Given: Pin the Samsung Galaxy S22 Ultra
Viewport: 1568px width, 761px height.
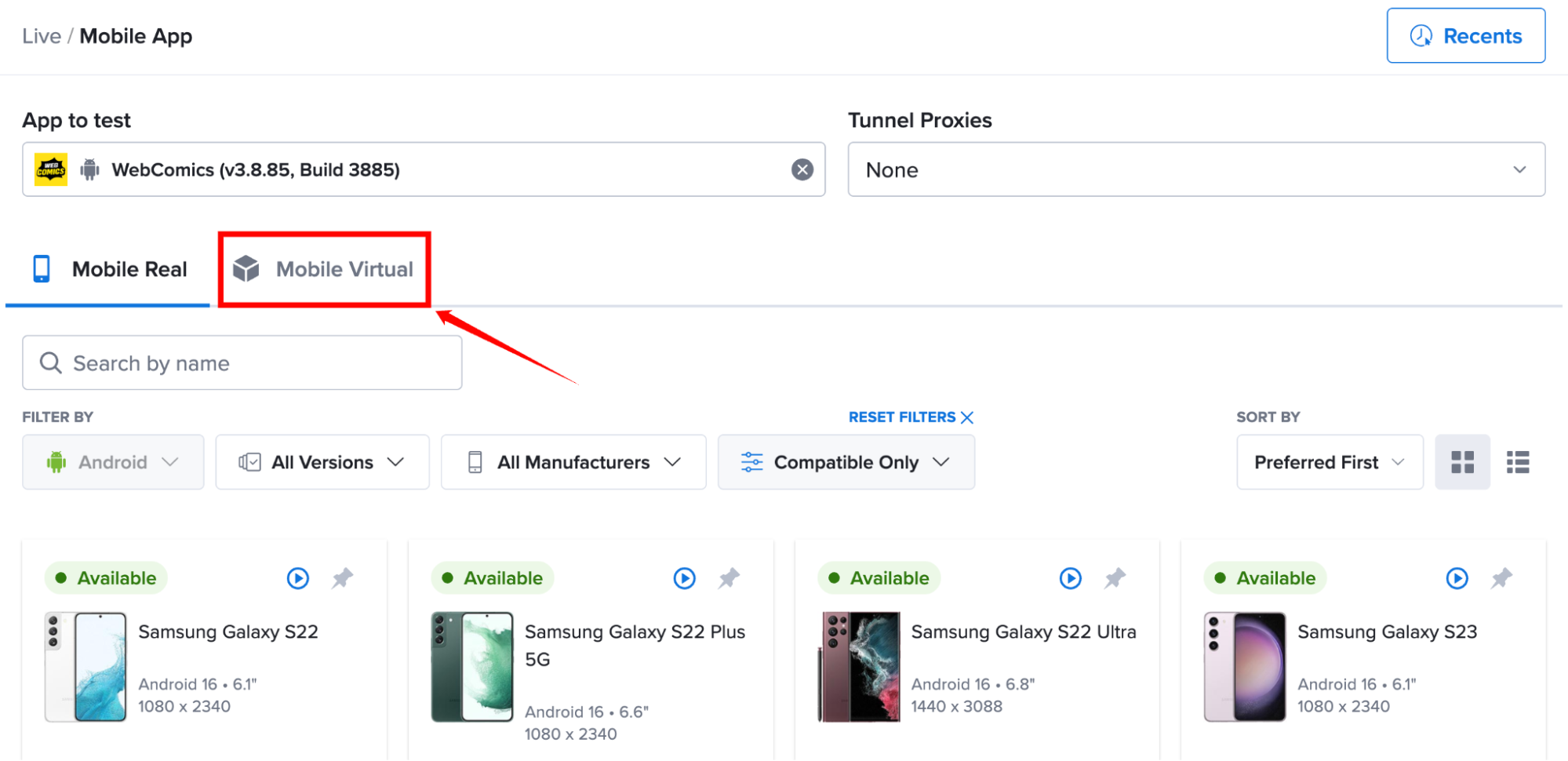Looking at the screenshot, I should point(1115,578).
